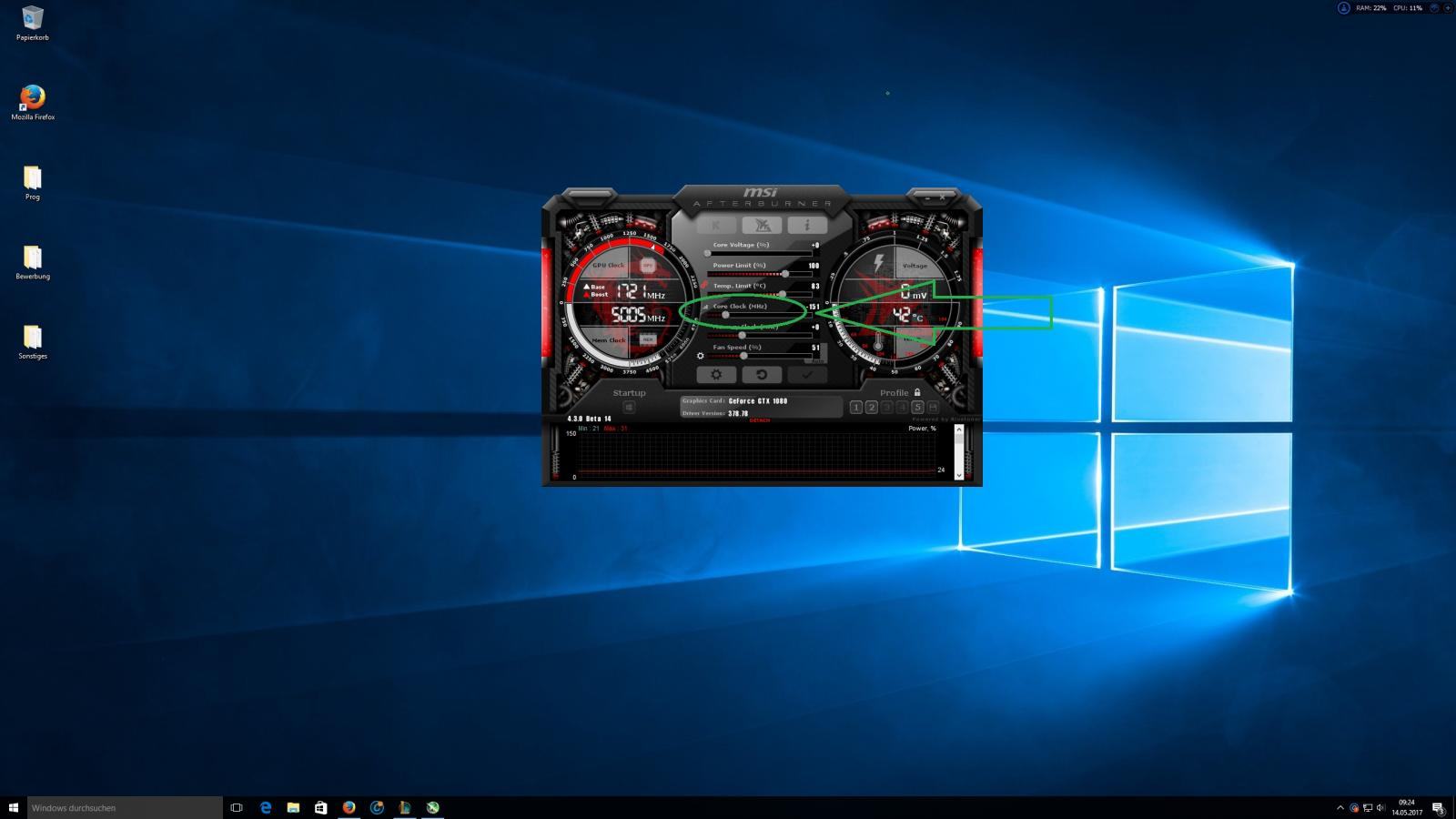Select the Bewerbung desktop folder

tap(33, 262)
